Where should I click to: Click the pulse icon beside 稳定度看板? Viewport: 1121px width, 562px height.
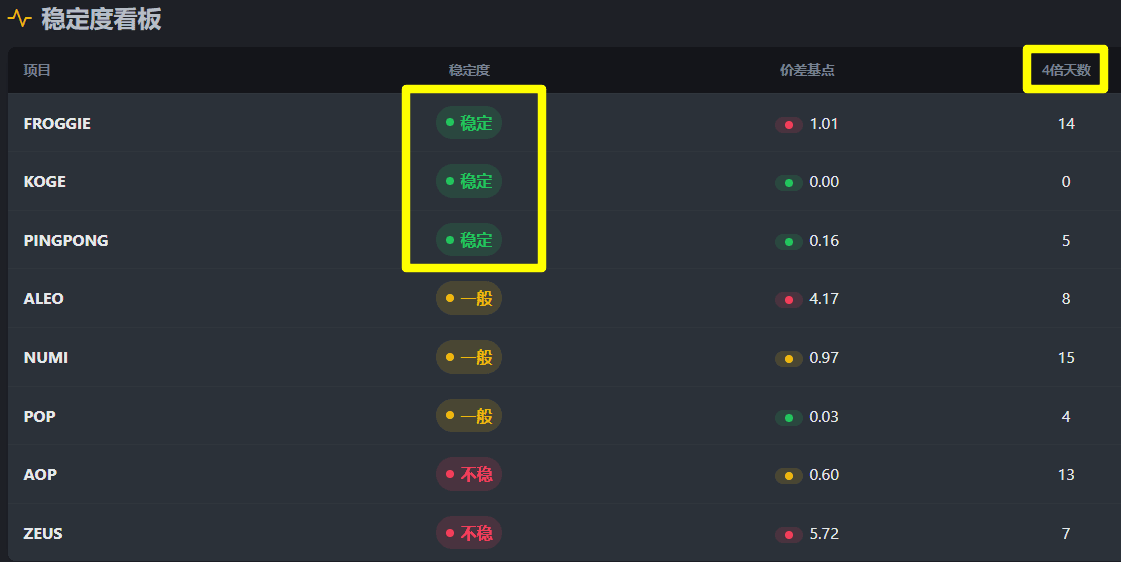[x=19, y=18]
